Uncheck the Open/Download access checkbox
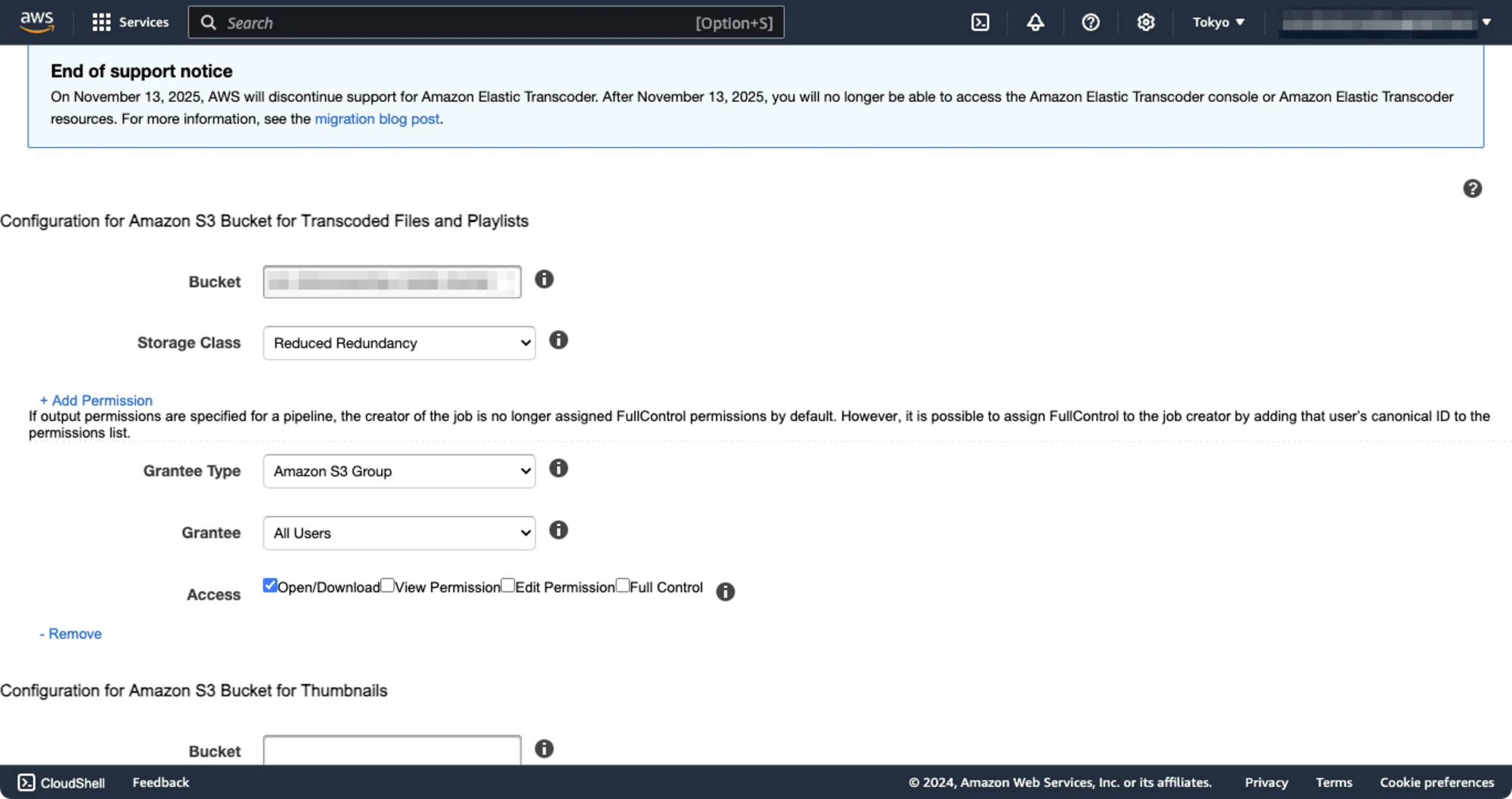 [270, 585]
